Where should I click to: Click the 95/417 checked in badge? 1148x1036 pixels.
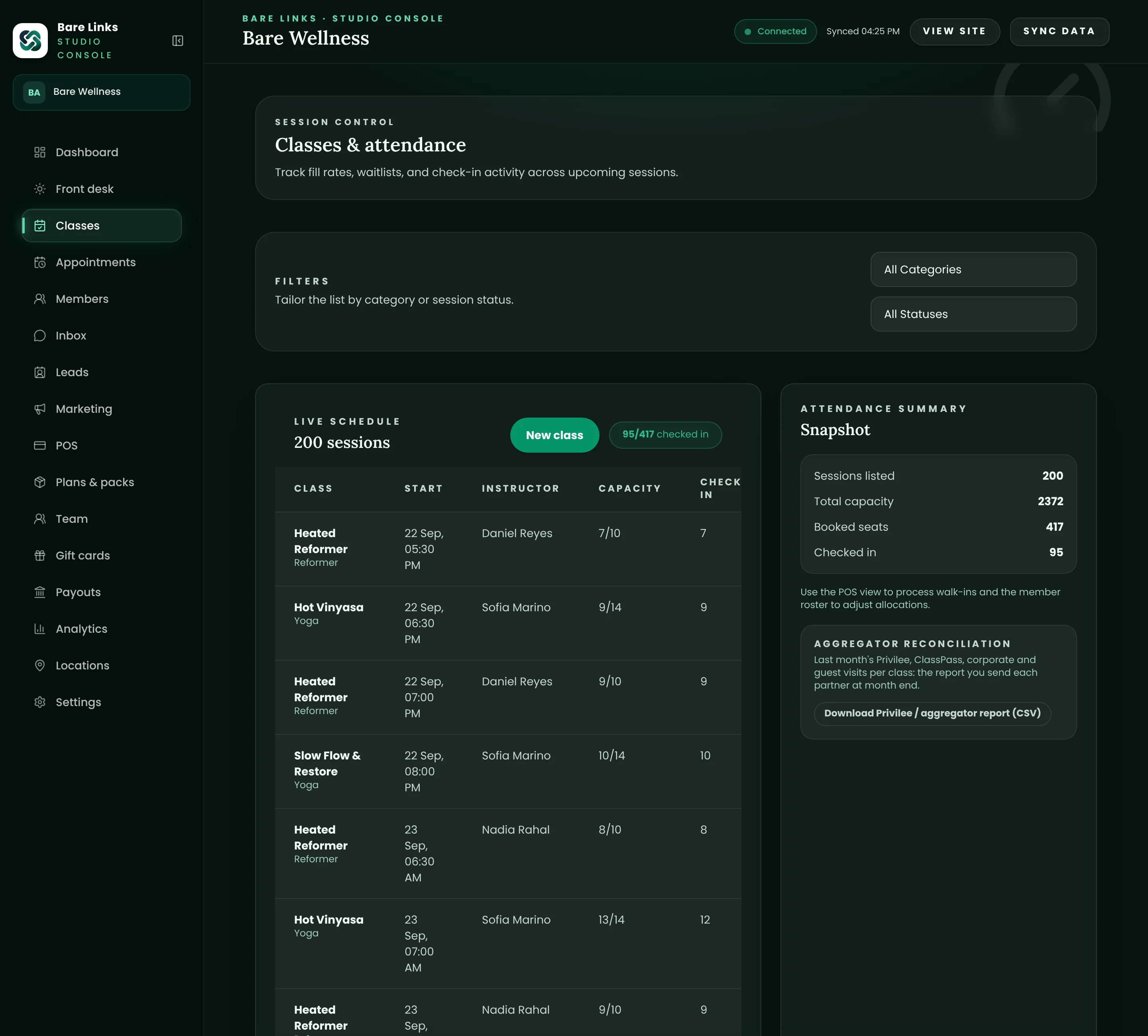coord(665,434)
